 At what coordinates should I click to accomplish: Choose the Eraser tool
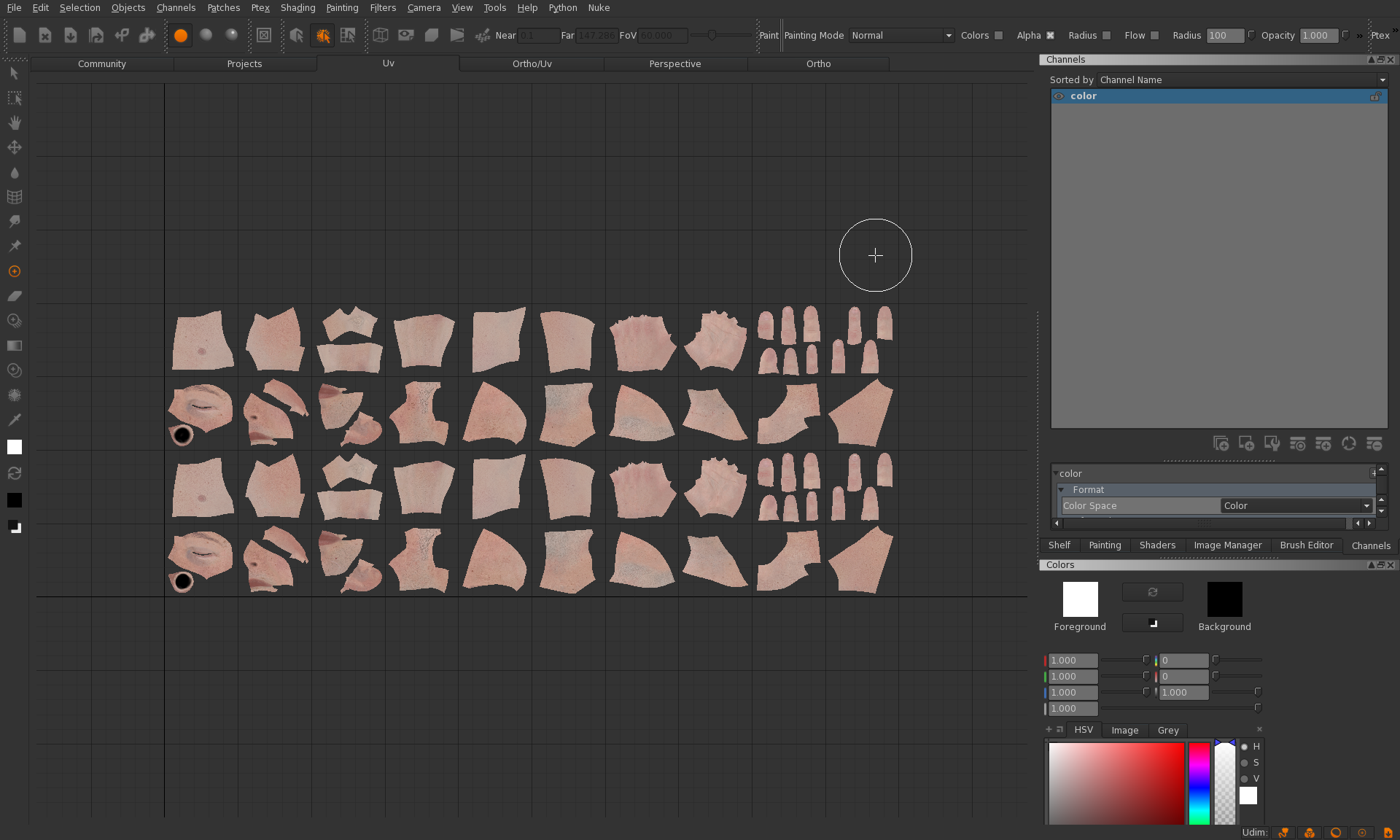point(14,296)
